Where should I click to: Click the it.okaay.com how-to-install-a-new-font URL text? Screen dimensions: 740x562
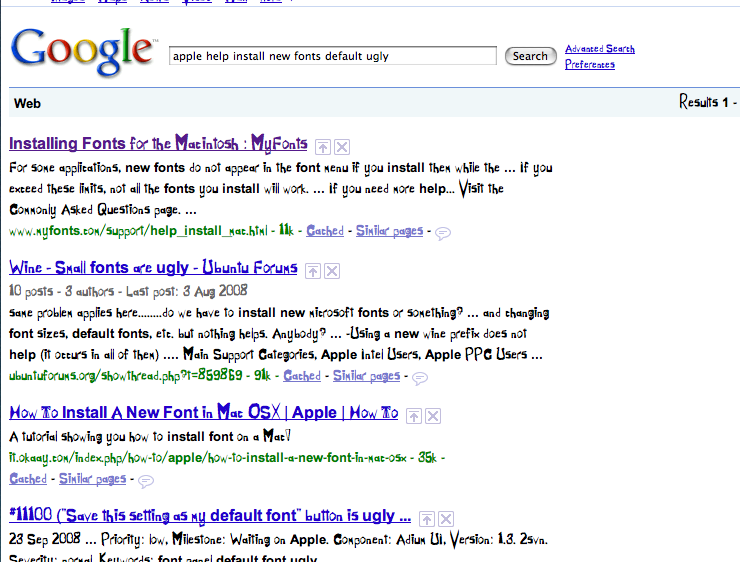coord(208,458)
